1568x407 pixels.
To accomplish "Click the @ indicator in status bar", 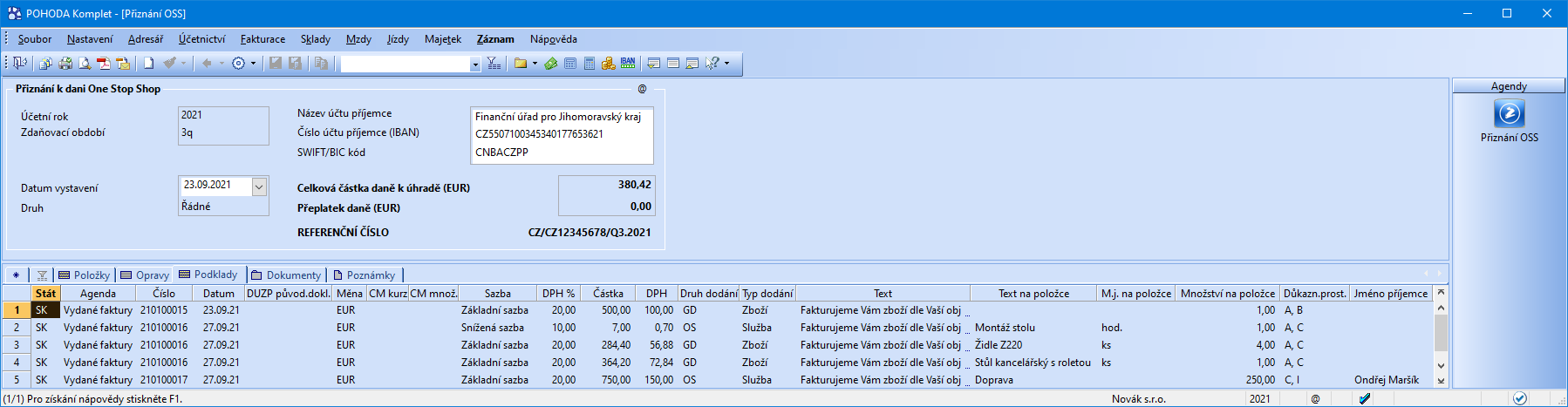I will tap(1315, 398).
